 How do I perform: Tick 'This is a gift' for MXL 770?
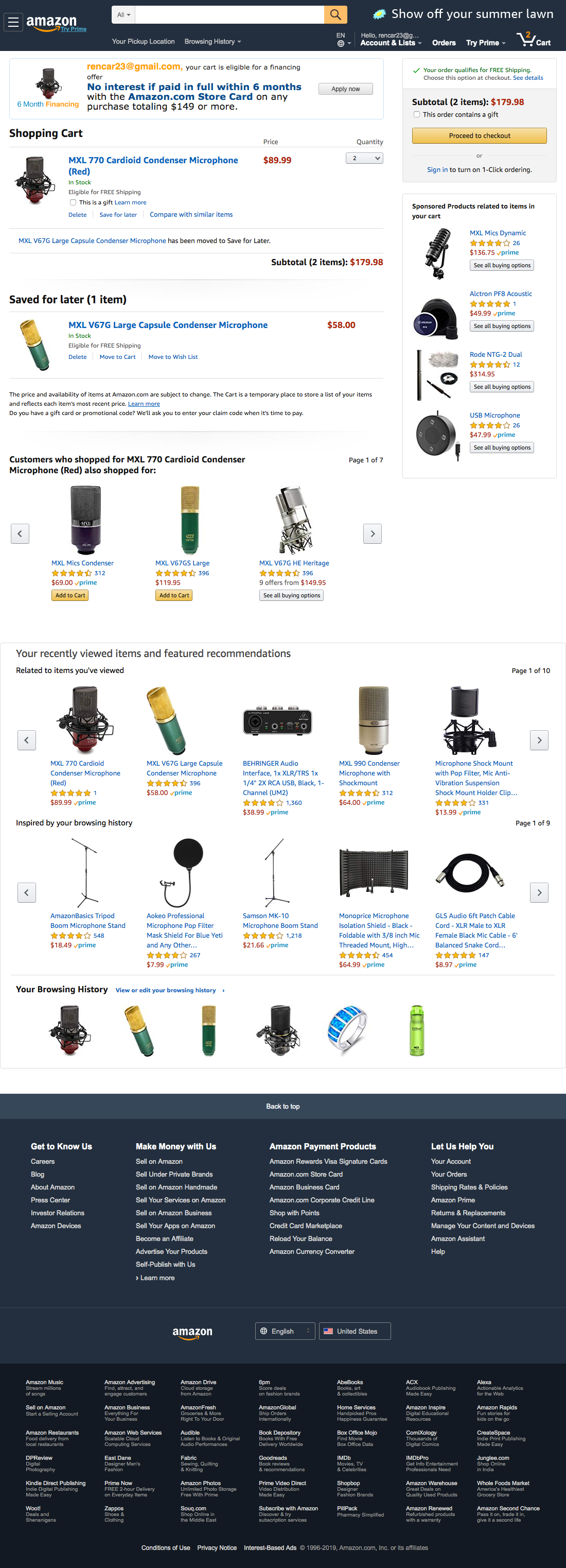click(x=73, y=203)
